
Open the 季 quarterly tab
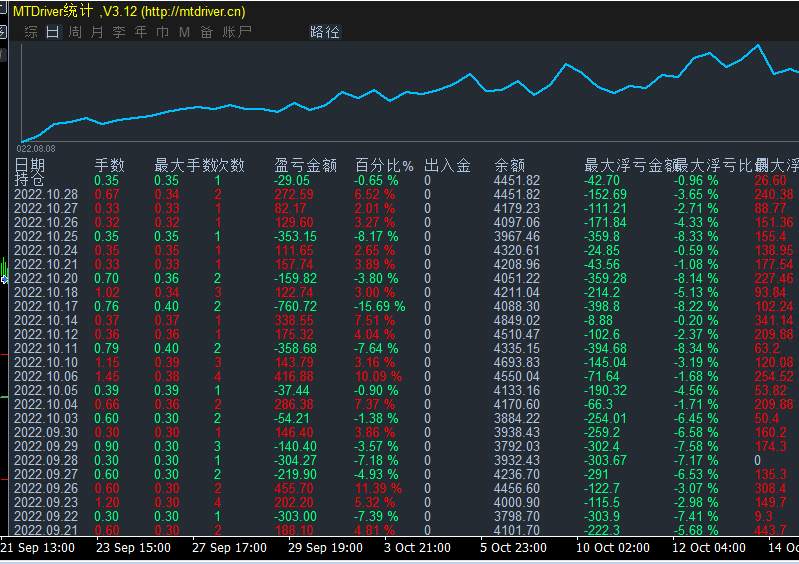coord(119,32)
